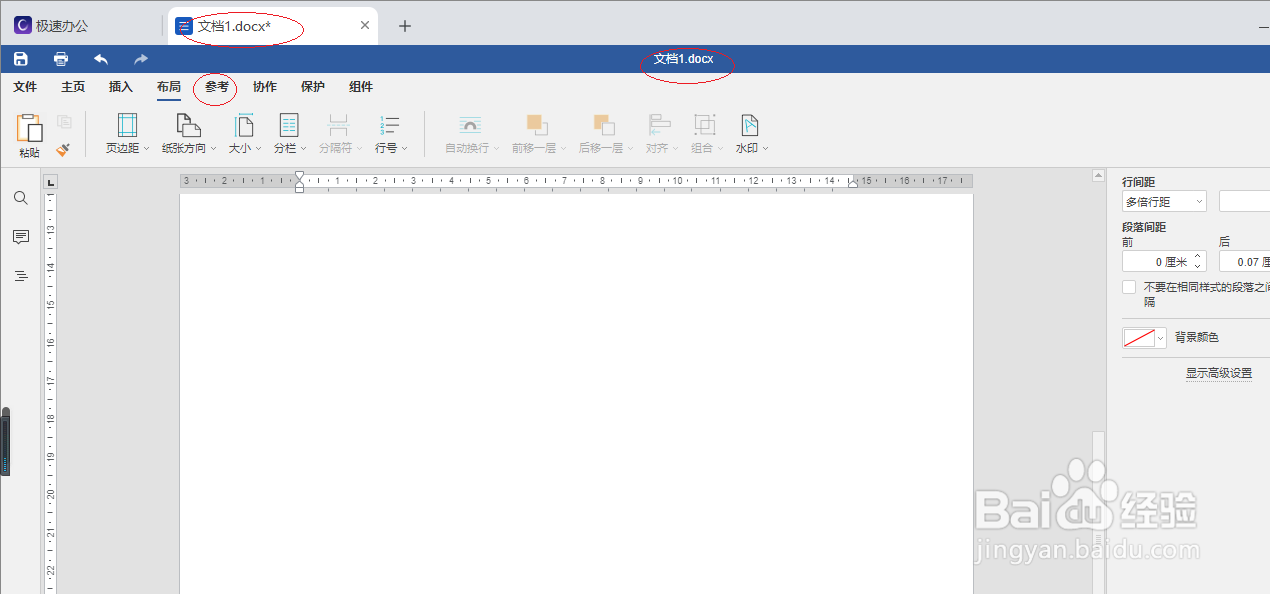Image resolution: width=1270 pixels, height=594 pixels.
Task: Open the 多倍行距 line spacing dropdown
Action: tap(1163, 201)
